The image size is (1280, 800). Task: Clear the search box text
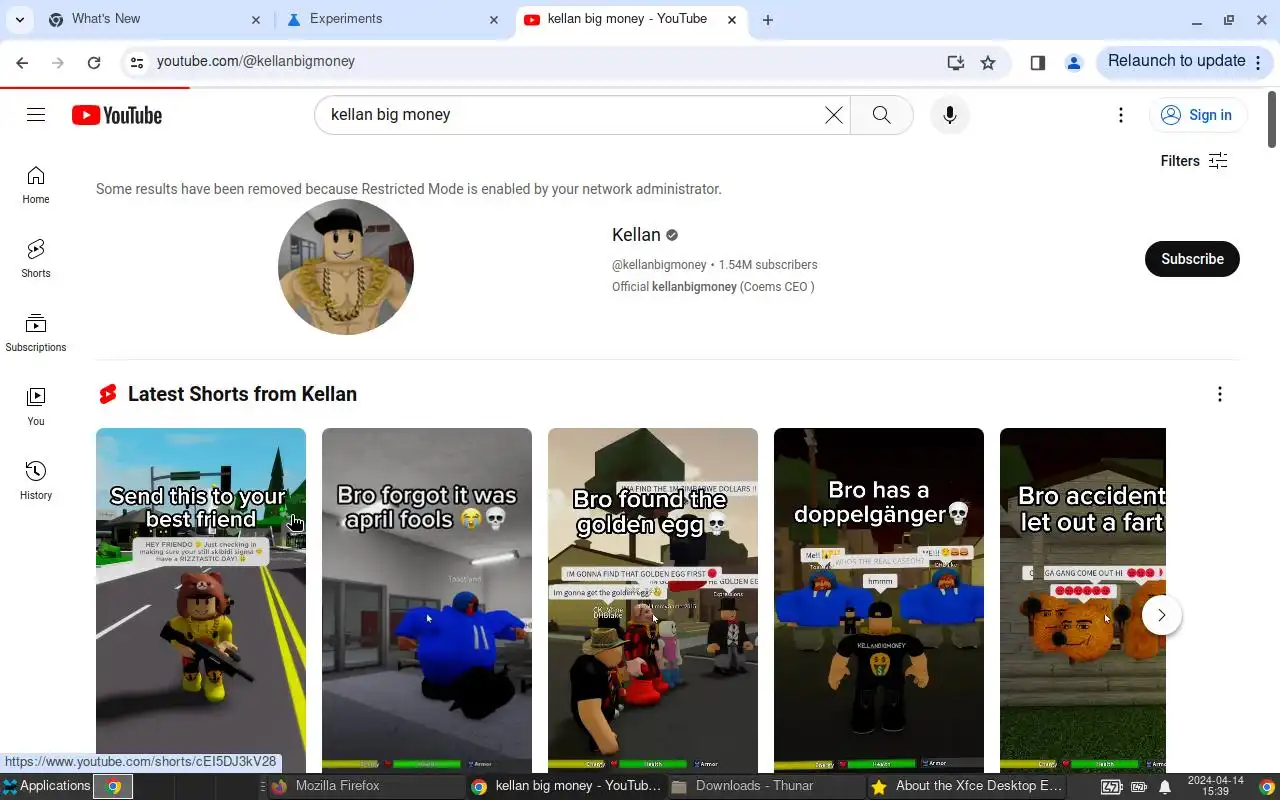click(833, 115)
